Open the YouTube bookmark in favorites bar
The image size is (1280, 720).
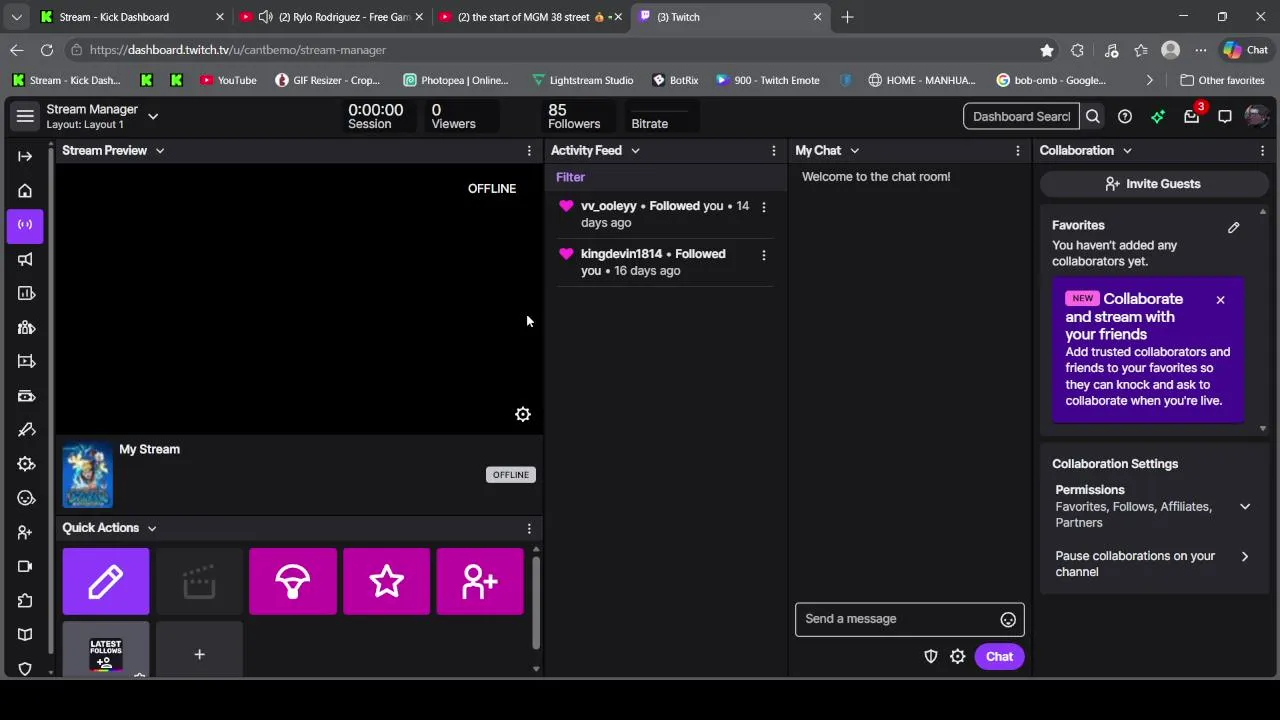pos(228,80)
